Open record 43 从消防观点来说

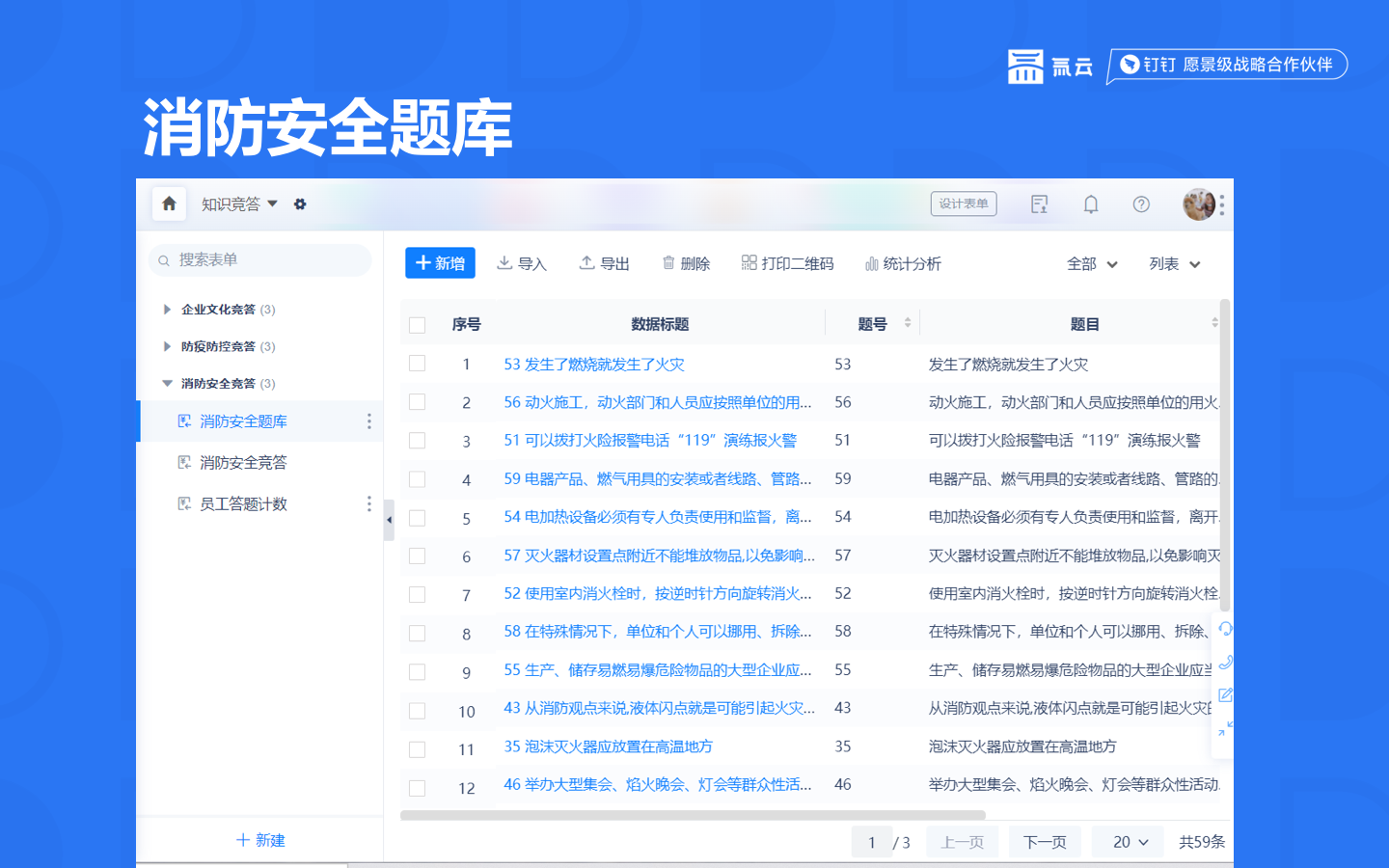click(x=659, y=708)
